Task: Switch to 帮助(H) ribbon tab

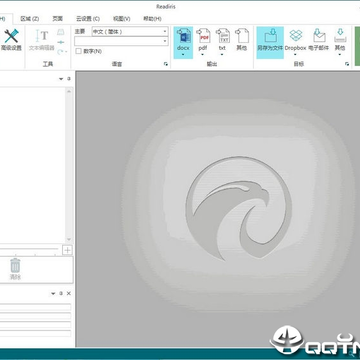Action: point(152,19)
